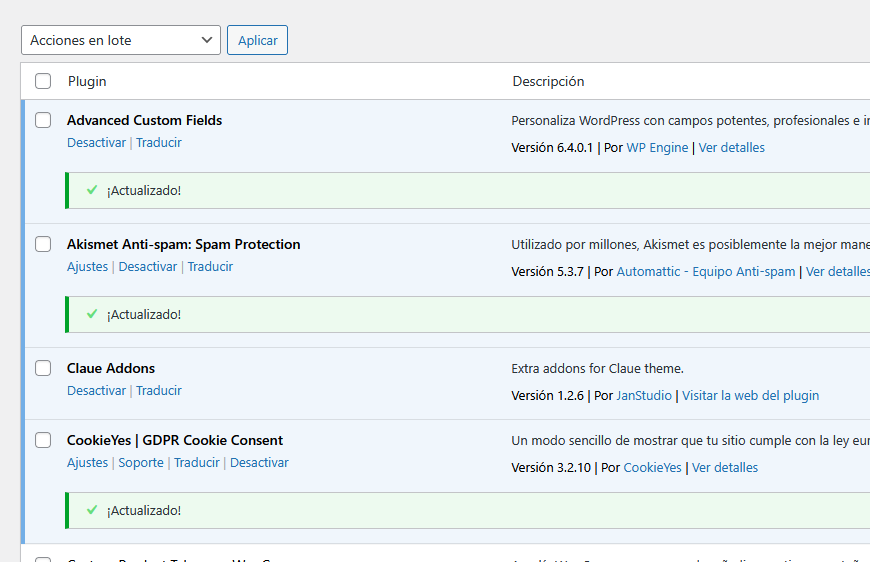The image size is (870, 562).
Task: Click Versión 5.3.7 text
Action: click(x=547, y=271)
